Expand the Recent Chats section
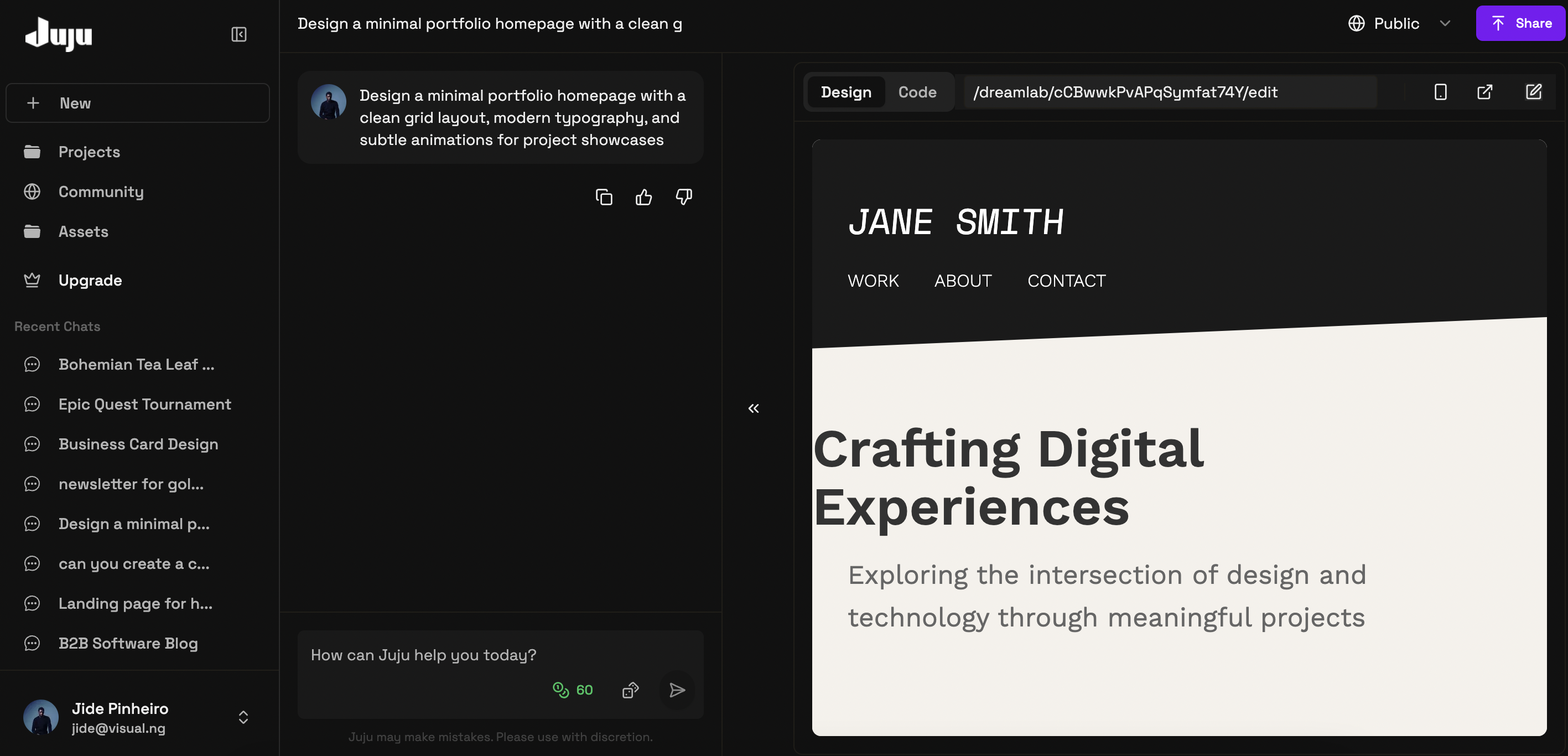Image resolution: width=1568 pixels, height=756 pixels. coord(57,327)
